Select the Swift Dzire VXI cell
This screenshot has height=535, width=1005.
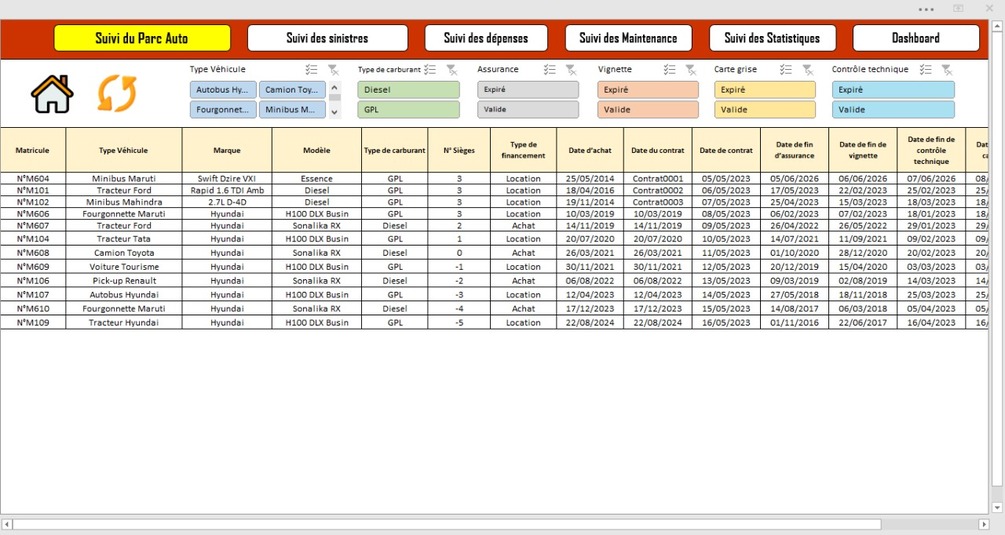(227, 179)
